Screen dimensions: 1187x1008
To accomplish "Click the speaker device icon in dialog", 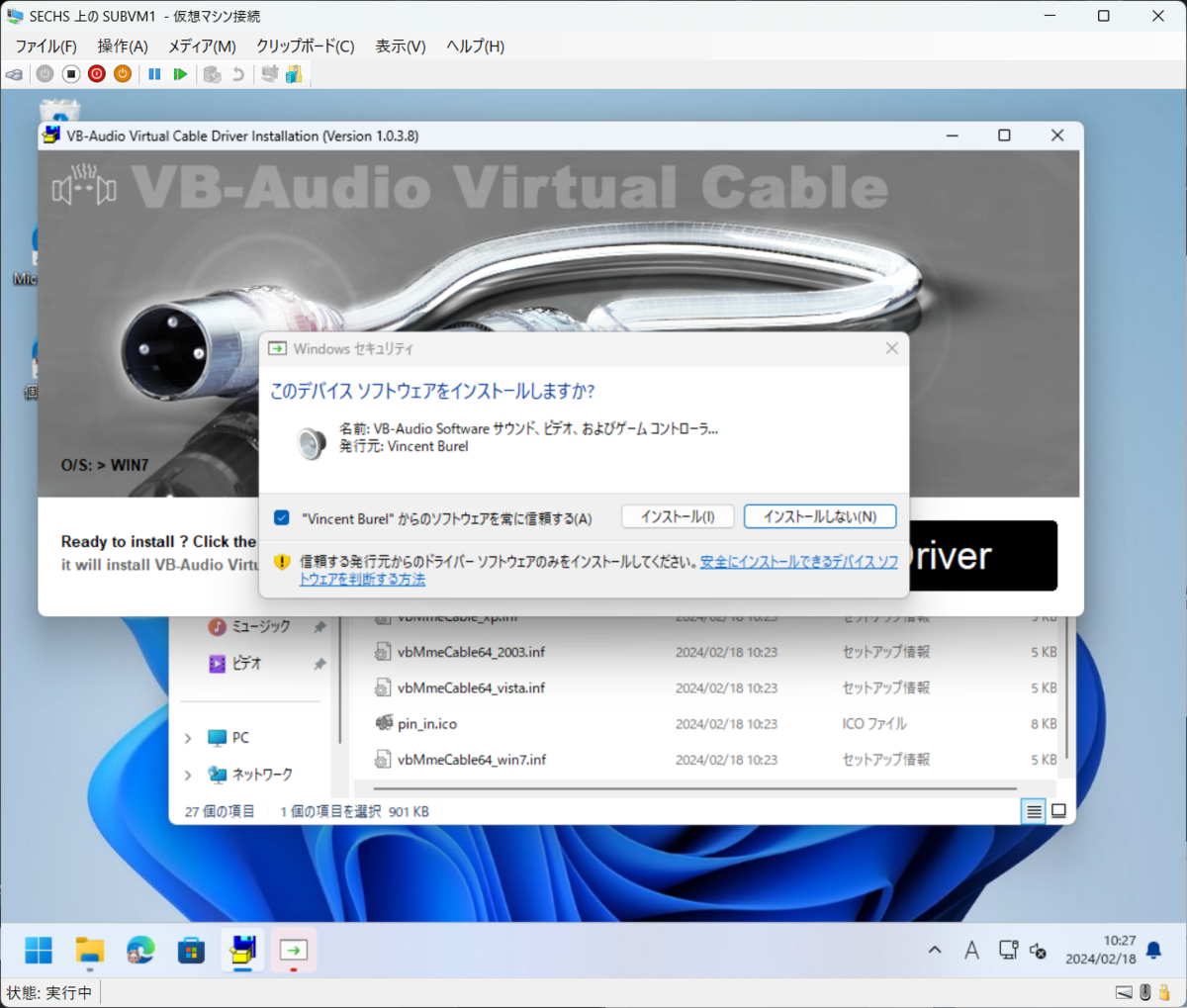I will pyautogui.click(x=313, y=441).
